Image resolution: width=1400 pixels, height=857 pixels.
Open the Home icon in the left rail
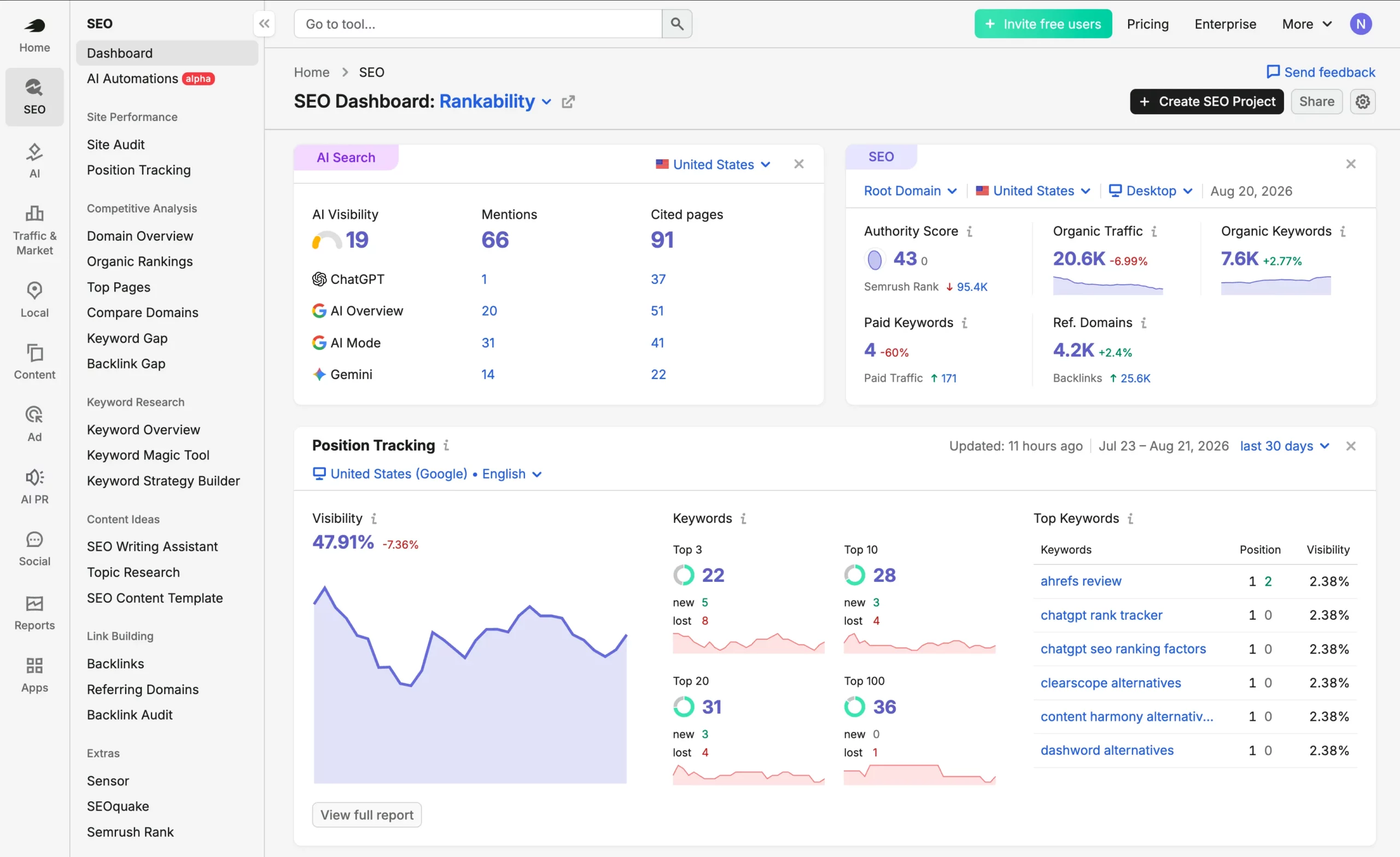pos(34,35)
